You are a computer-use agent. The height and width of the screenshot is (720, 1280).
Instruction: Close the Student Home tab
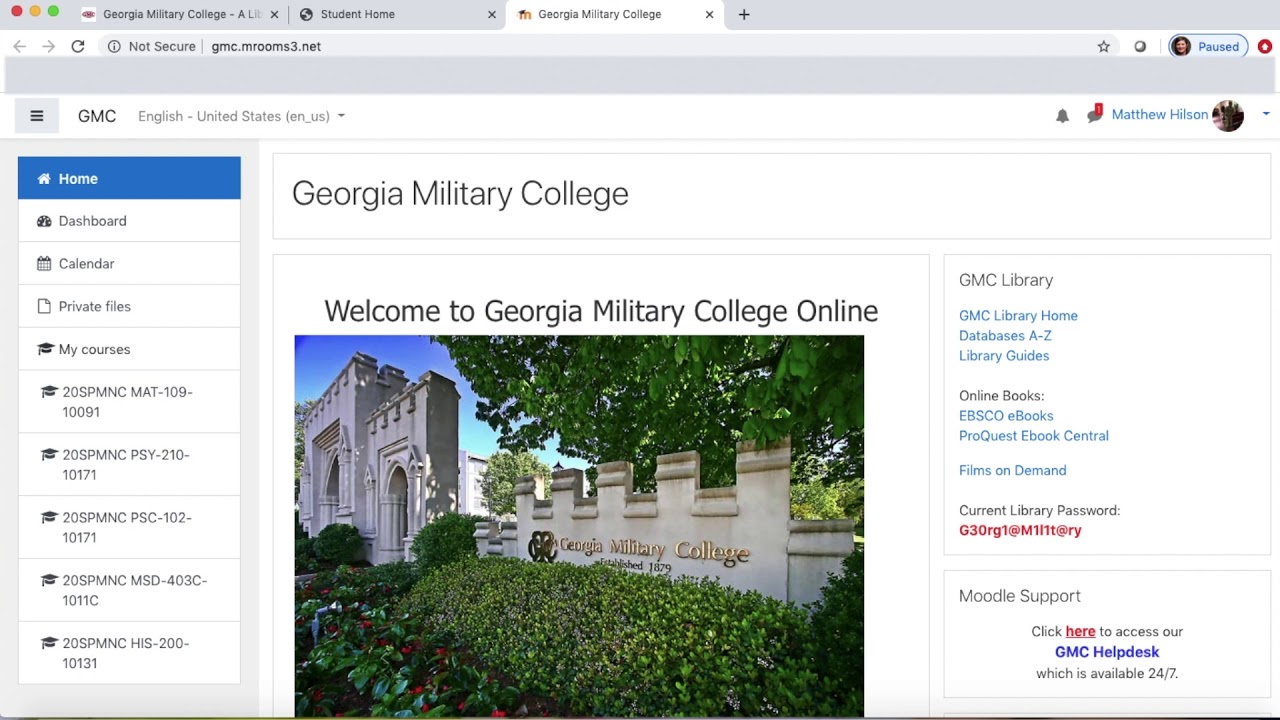[491, 14]
